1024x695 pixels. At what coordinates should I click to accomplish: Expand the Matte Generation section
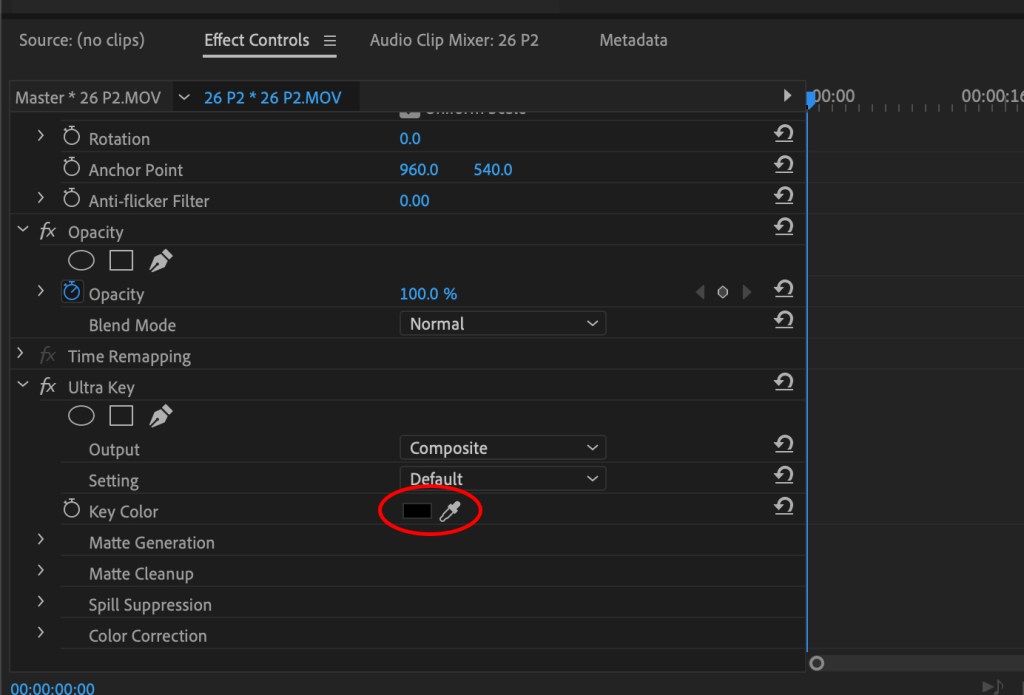pos(40,541)
